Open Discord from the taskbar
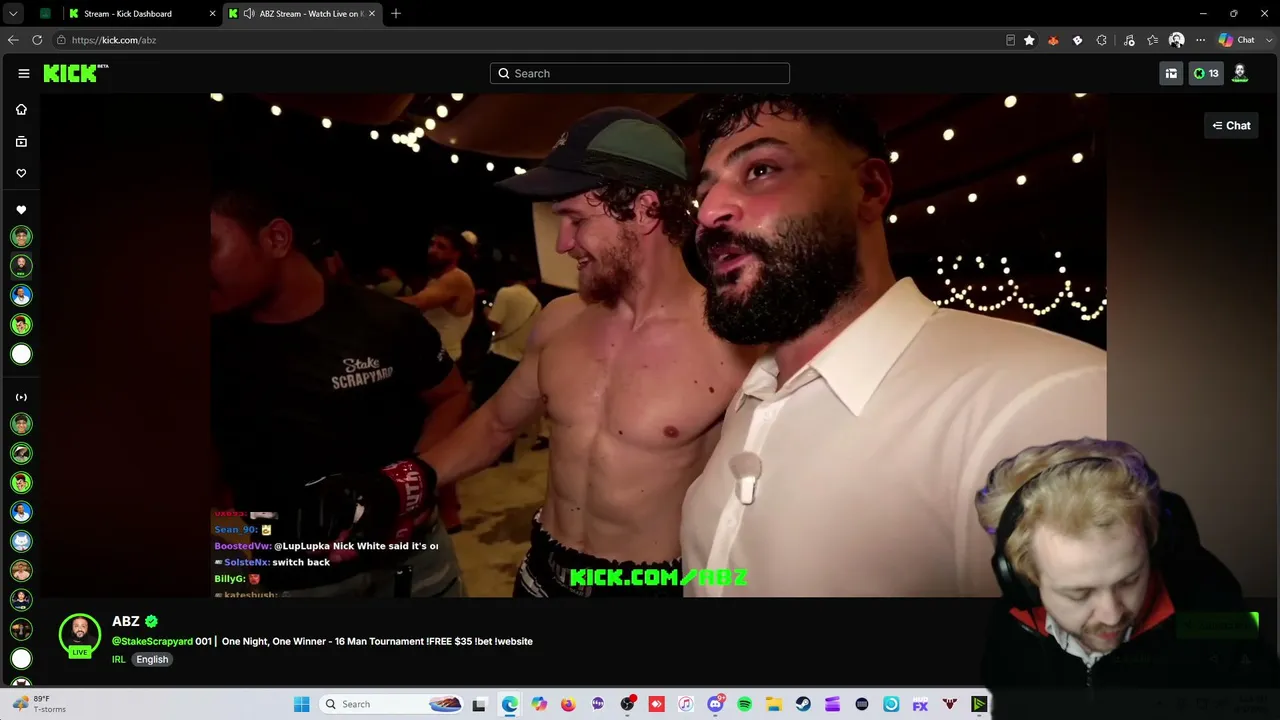Screen dimensions: 1280x720 point(715,704)
